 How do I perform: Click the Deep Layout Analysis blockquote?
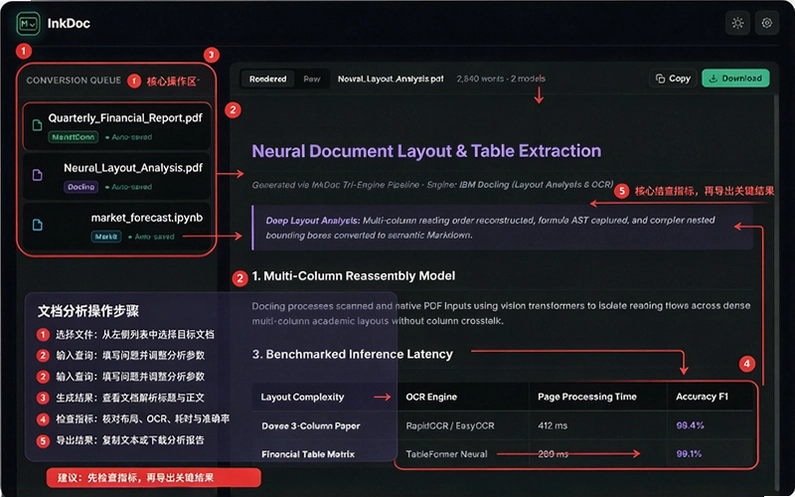point(502,228)
